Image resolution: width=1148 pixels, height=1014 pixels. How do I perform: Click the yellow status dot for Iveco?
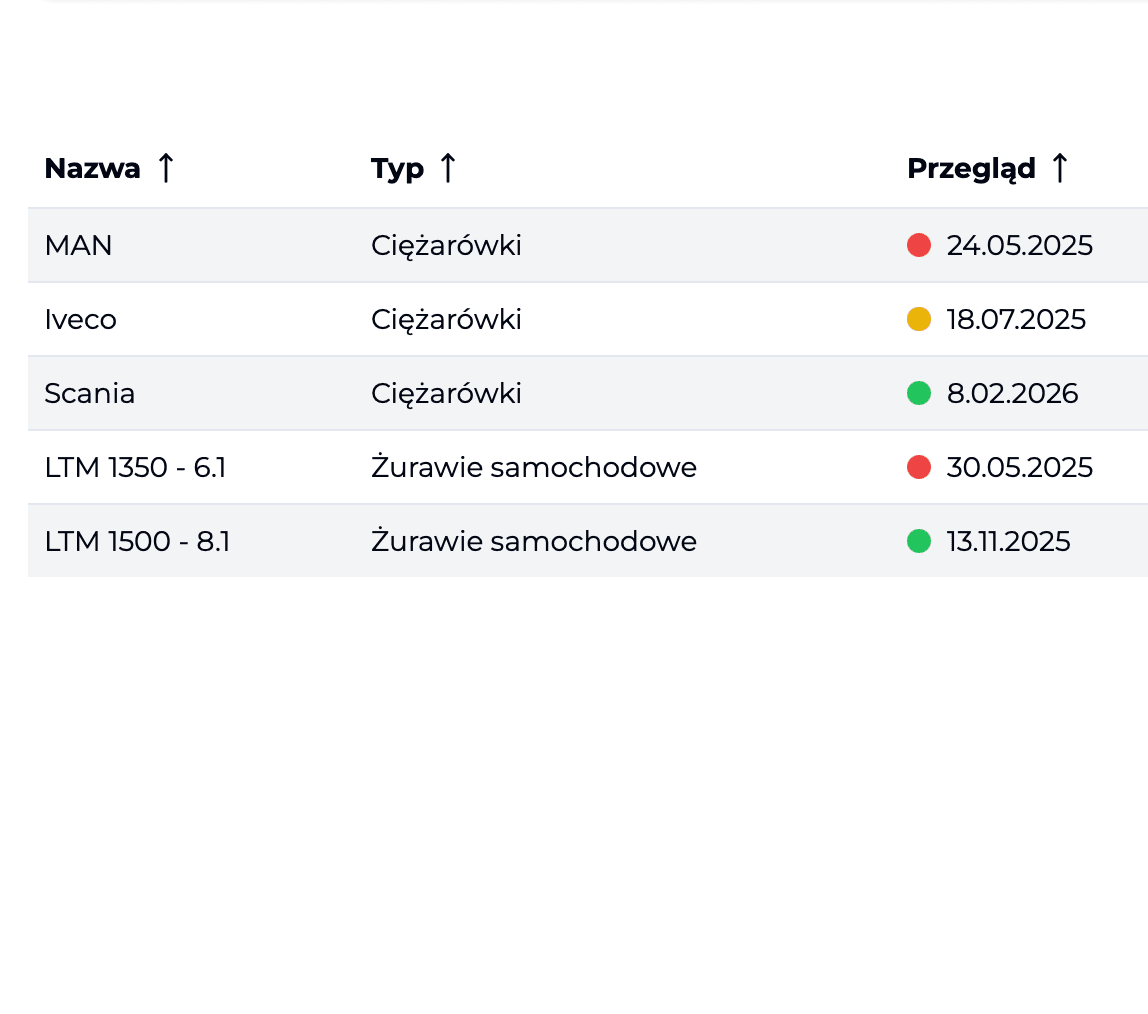point(919,318)
